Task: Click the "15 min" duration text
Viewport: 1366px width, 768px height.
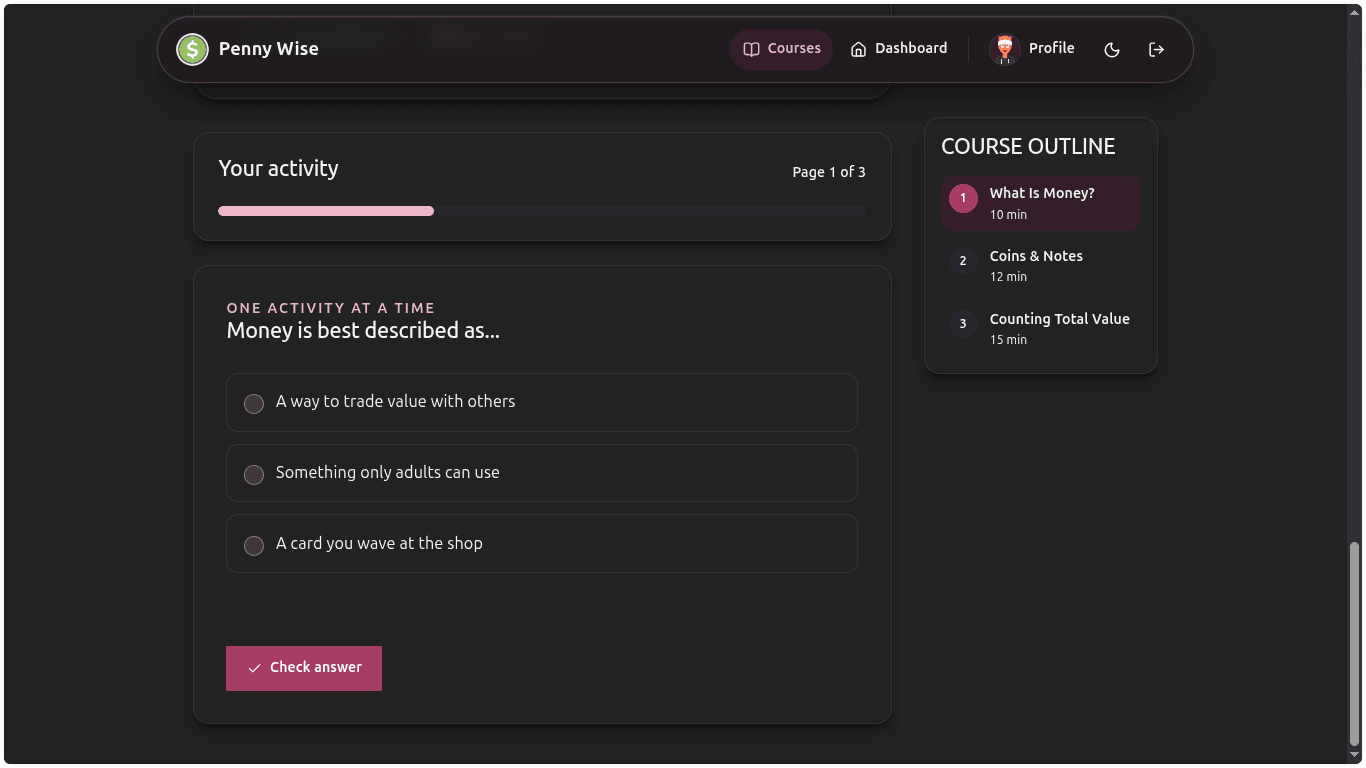Action: [1008, 340]
